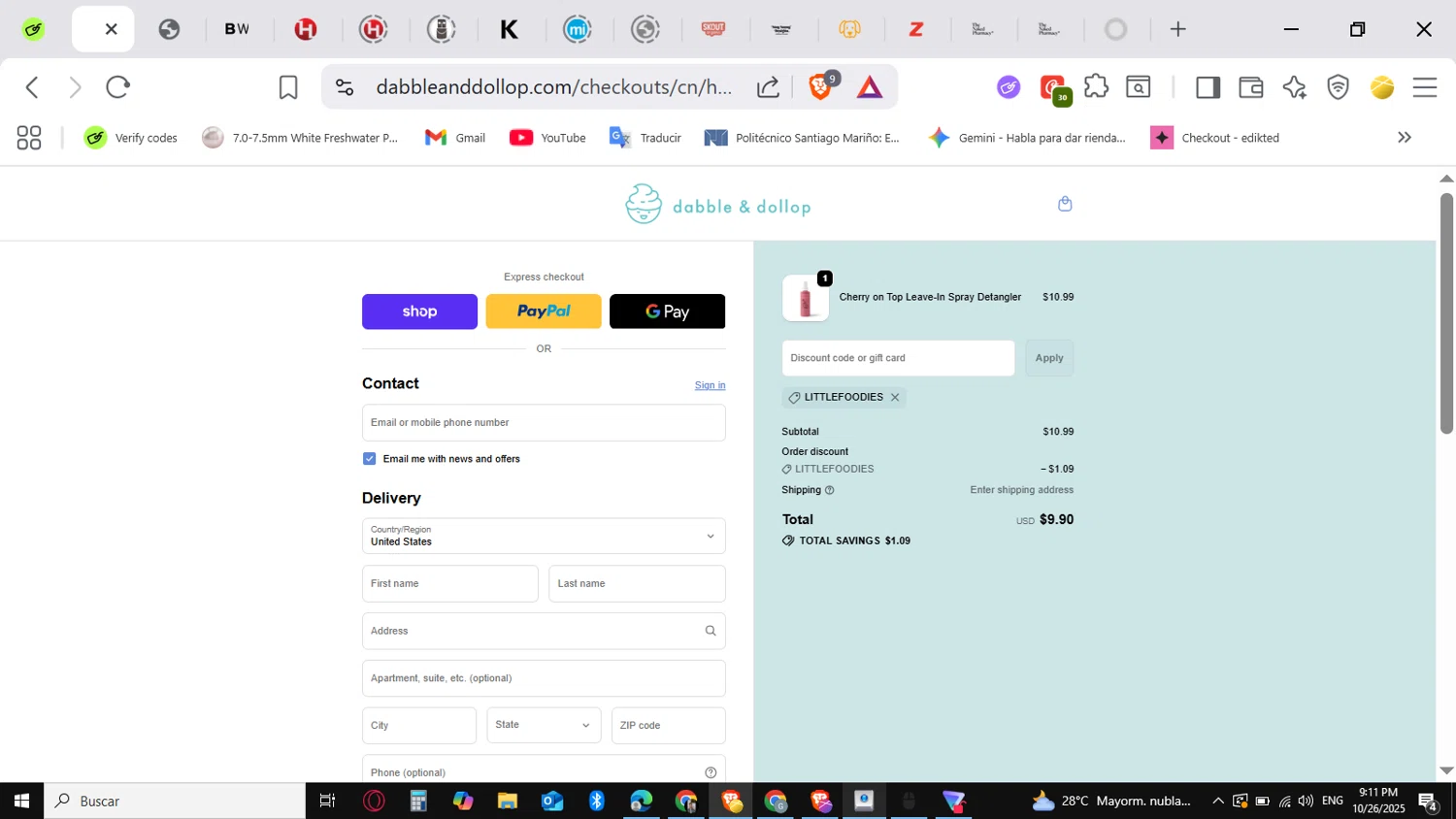Show more bookmarks with the double chevron

click(1404, 138)
